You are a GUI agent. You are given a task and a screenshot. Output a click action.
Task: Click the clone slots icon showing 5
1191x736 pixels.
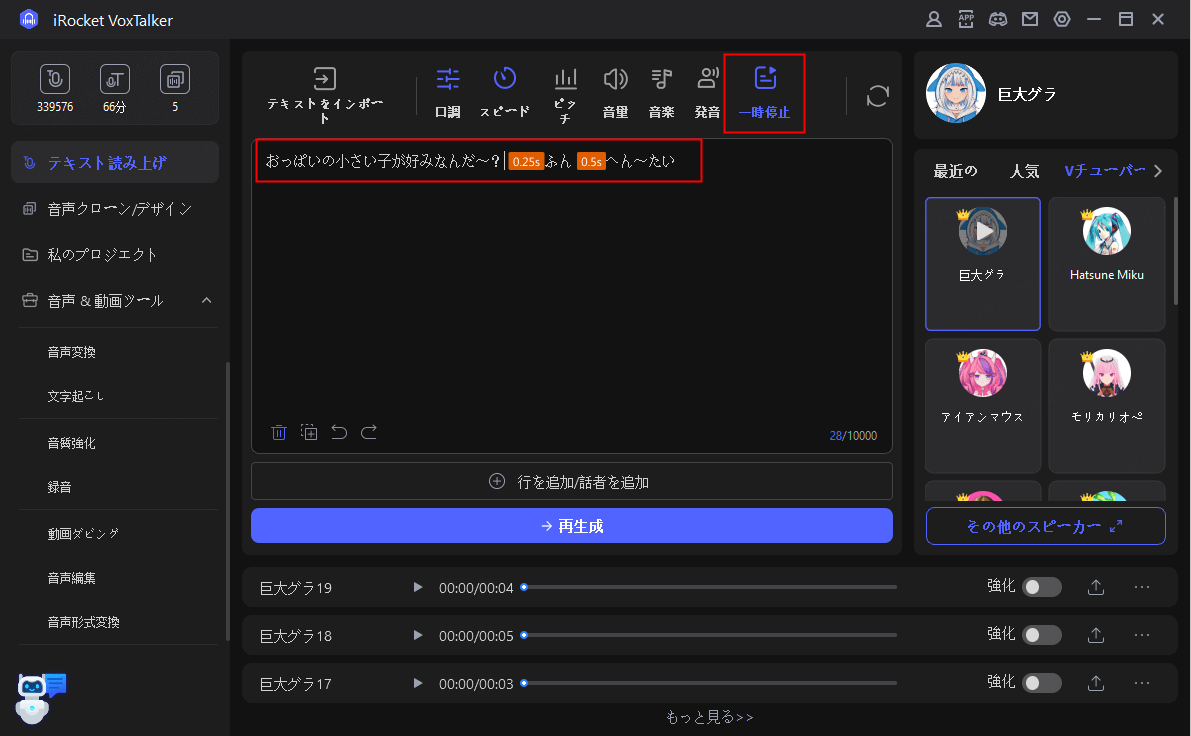coord(175,79)
